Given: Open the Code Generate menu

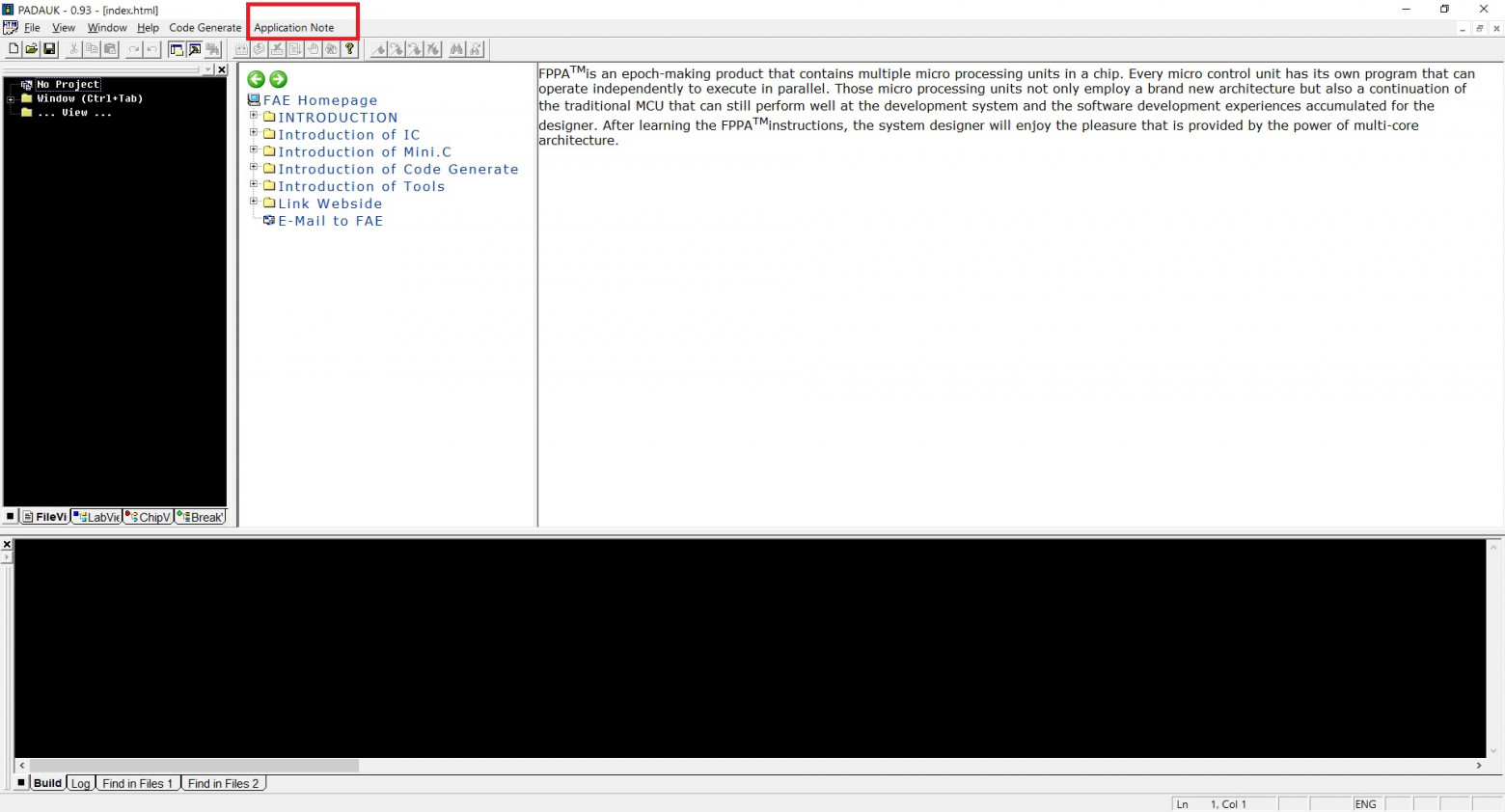Looking at the screenshot, I should point(205,28).
